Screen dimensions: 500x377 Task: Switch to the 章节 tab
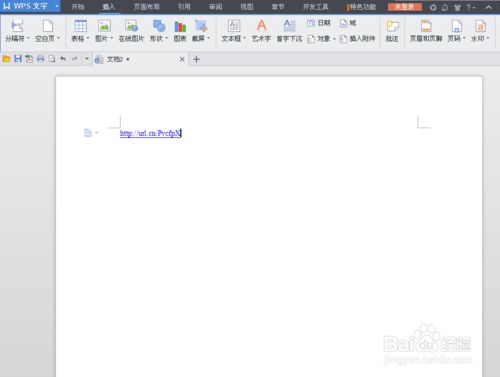[x=278, y=7]
